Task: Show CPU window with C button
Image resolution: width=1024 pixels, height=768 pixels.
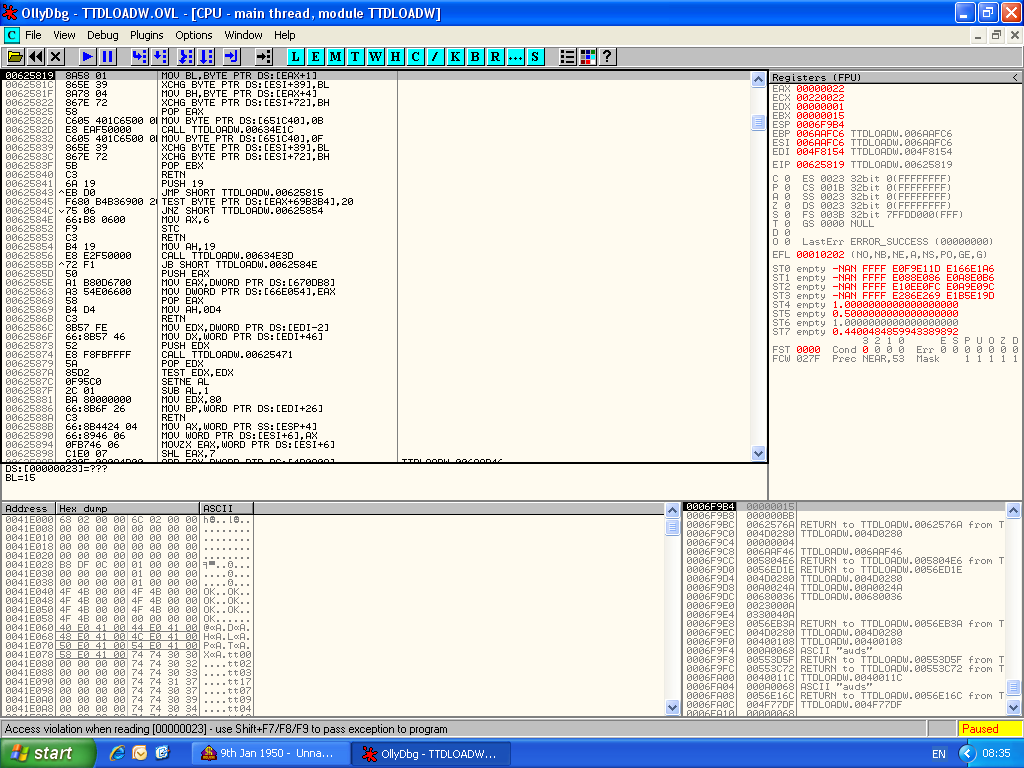Action: click(415, 57)
